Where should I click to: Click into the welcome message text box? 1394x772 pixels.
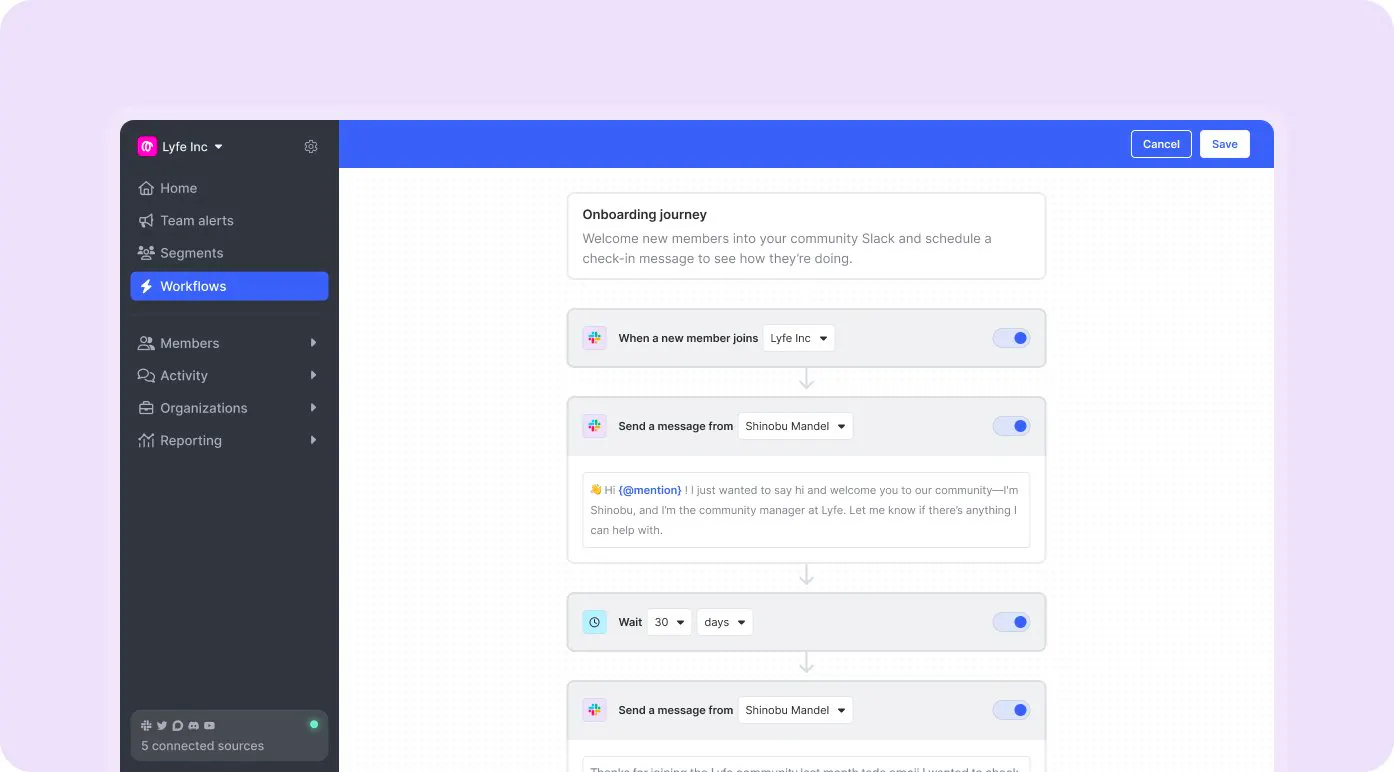(x=806, y=510)
